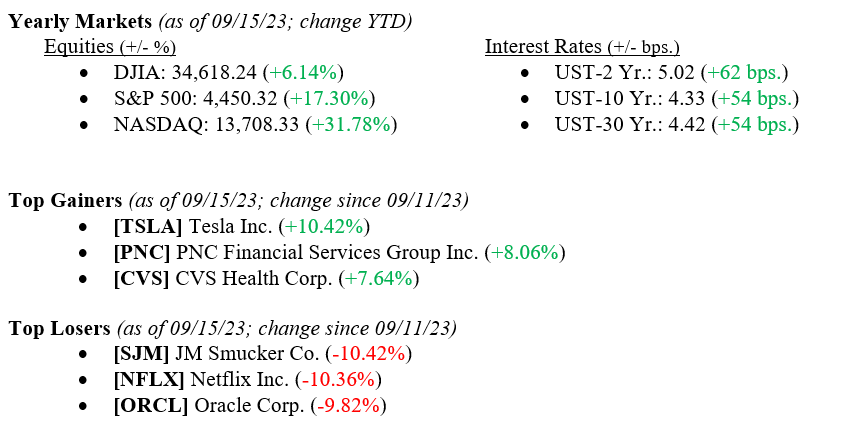849x435 pixels.
Task: Click the [TSLA] ticker symbol
Action: pos(142,227)
